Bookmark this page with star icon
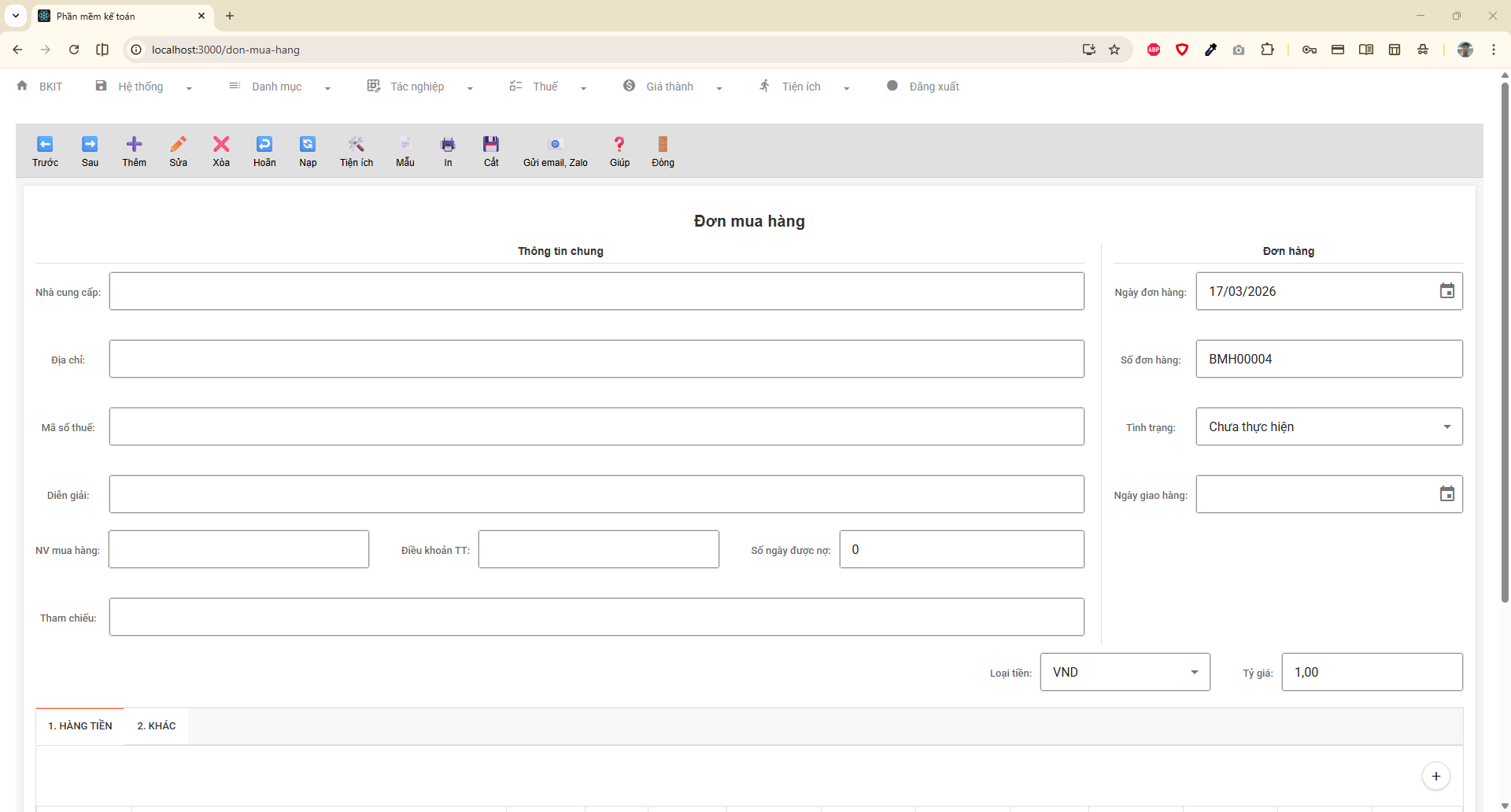 1114,50
